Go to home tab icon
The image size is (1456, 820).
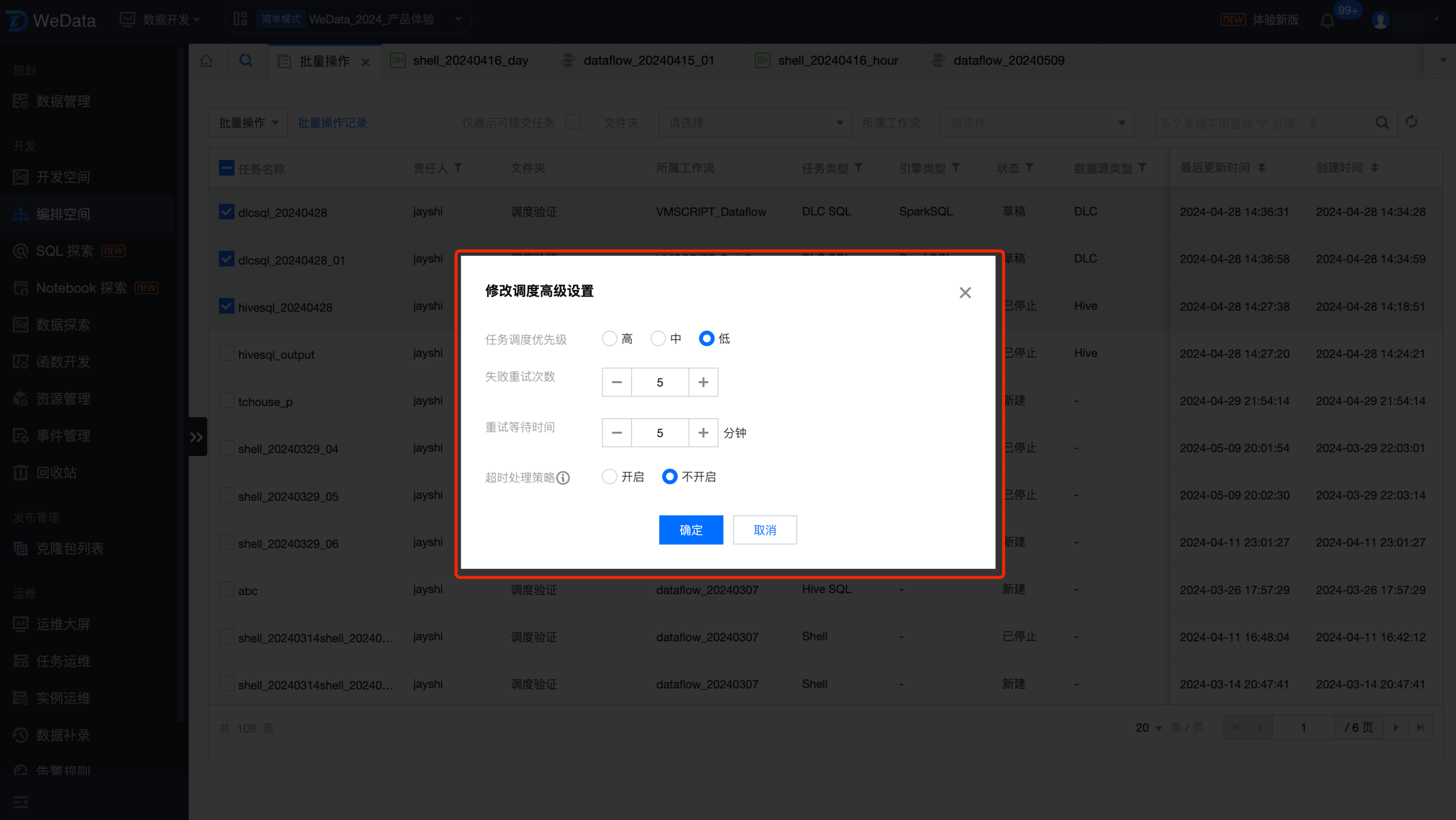pos(206,61)
